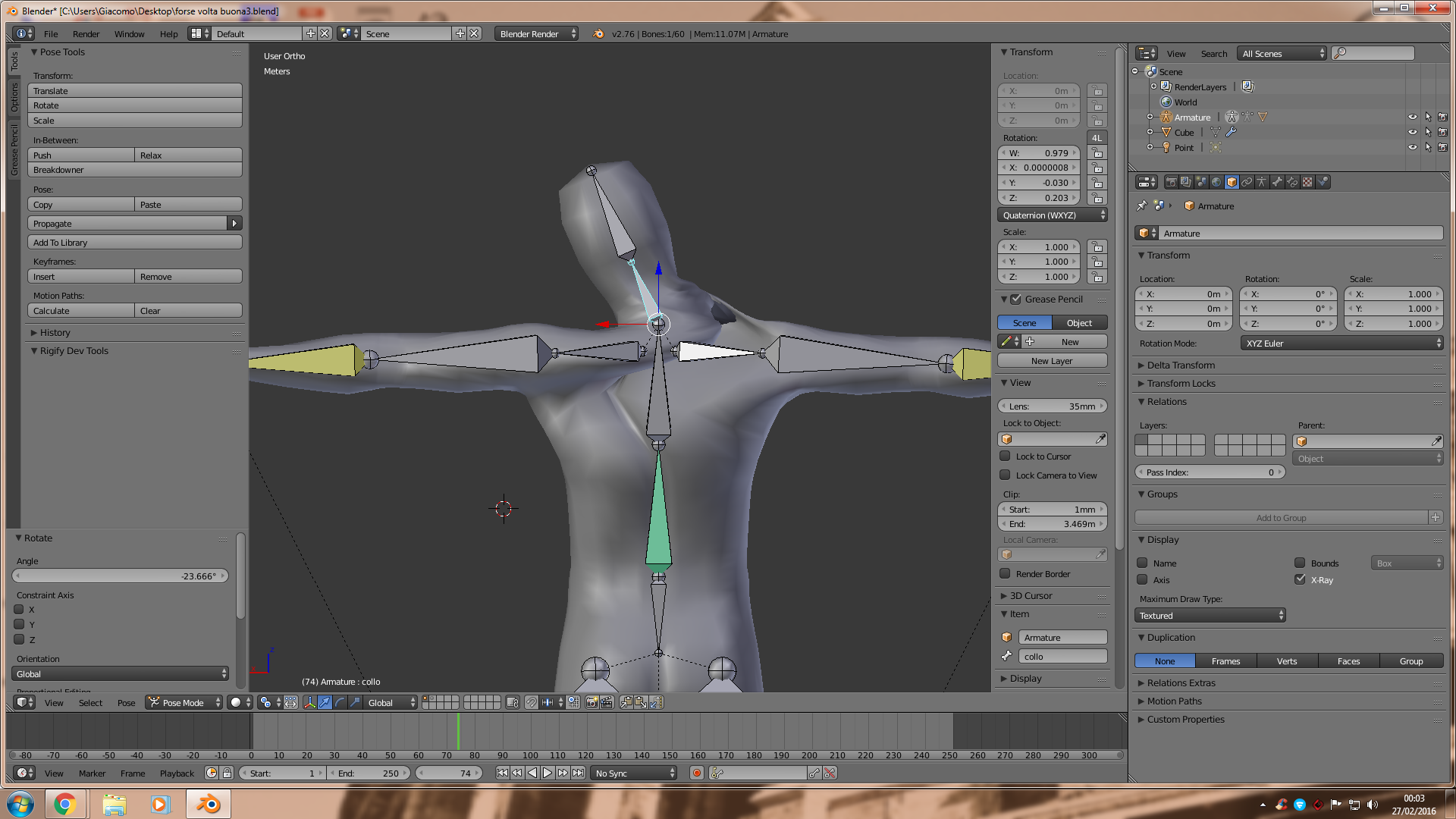Expand the 3D Cursor panel
The width and height of the screenshot is (1456, 819).
pyautogui.click(x=1031, y=595)
